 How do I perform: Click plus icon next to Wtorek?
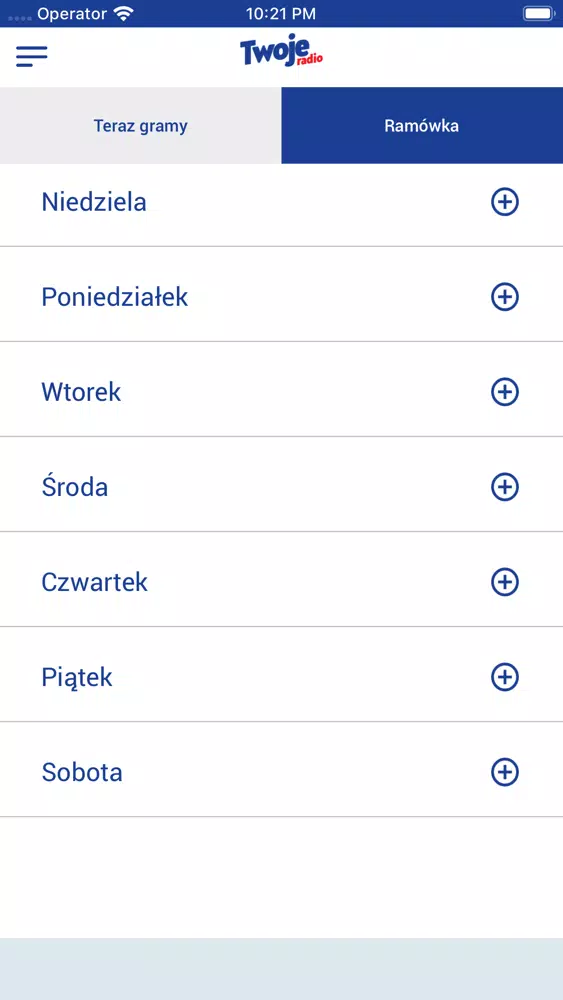[x=504, y=392]
